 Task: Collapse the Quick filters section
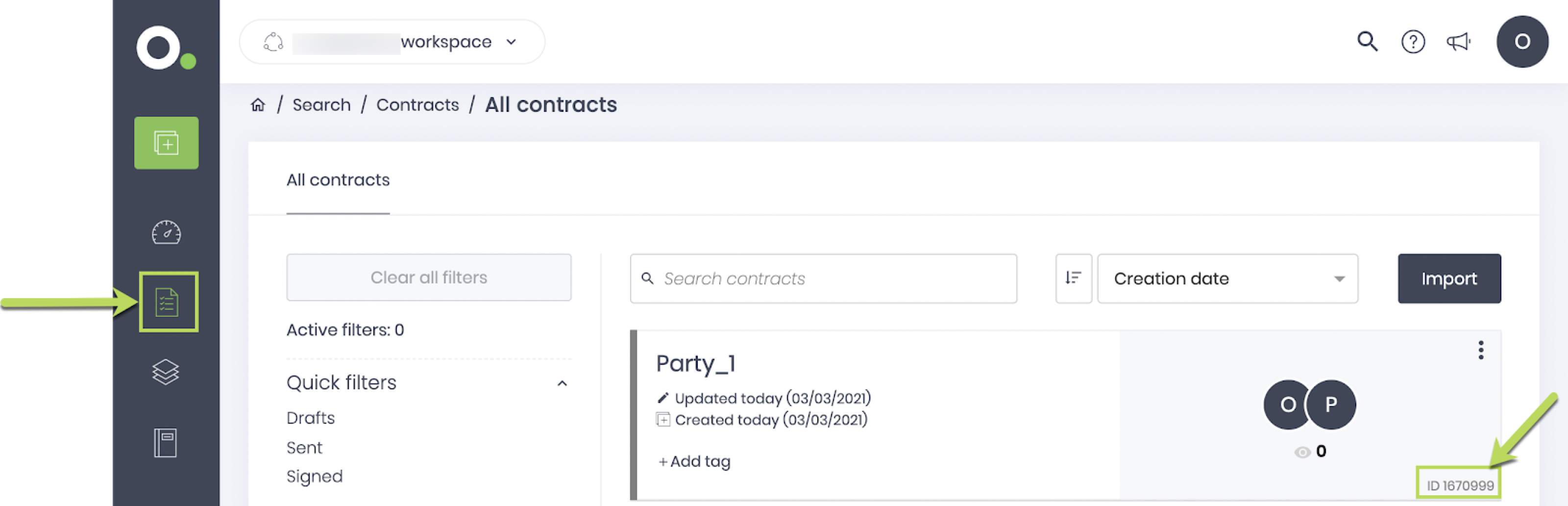pyautogui.click(x=563, y=383)
